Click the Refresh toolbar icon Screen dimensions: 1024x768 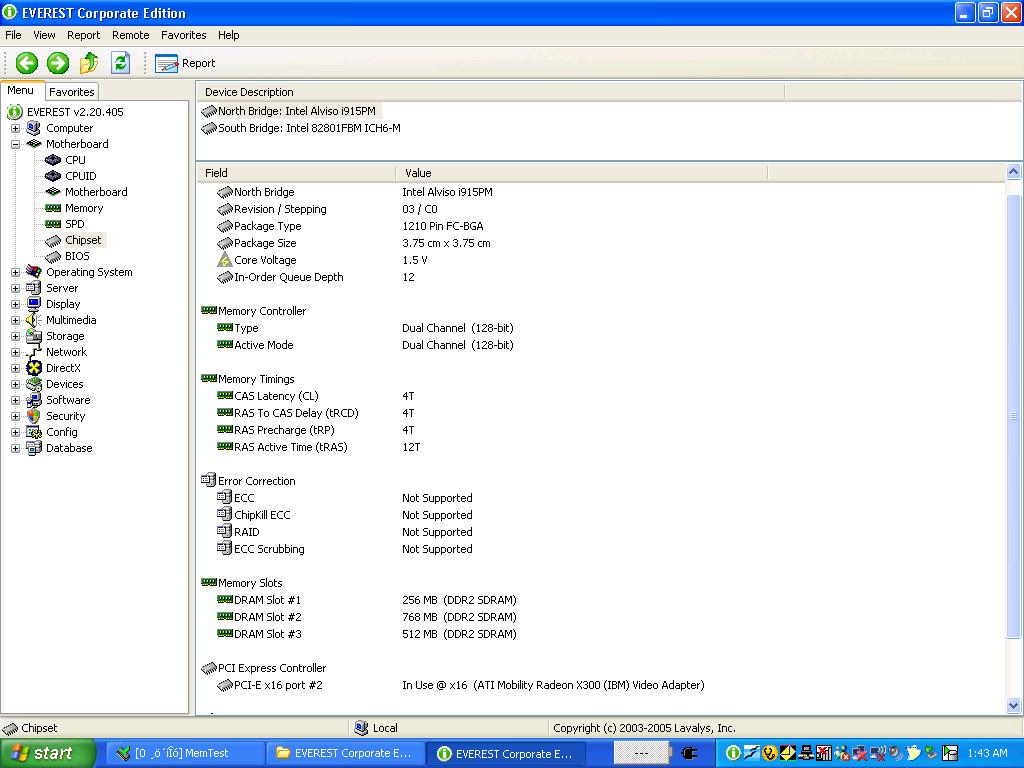click(120, 63)
